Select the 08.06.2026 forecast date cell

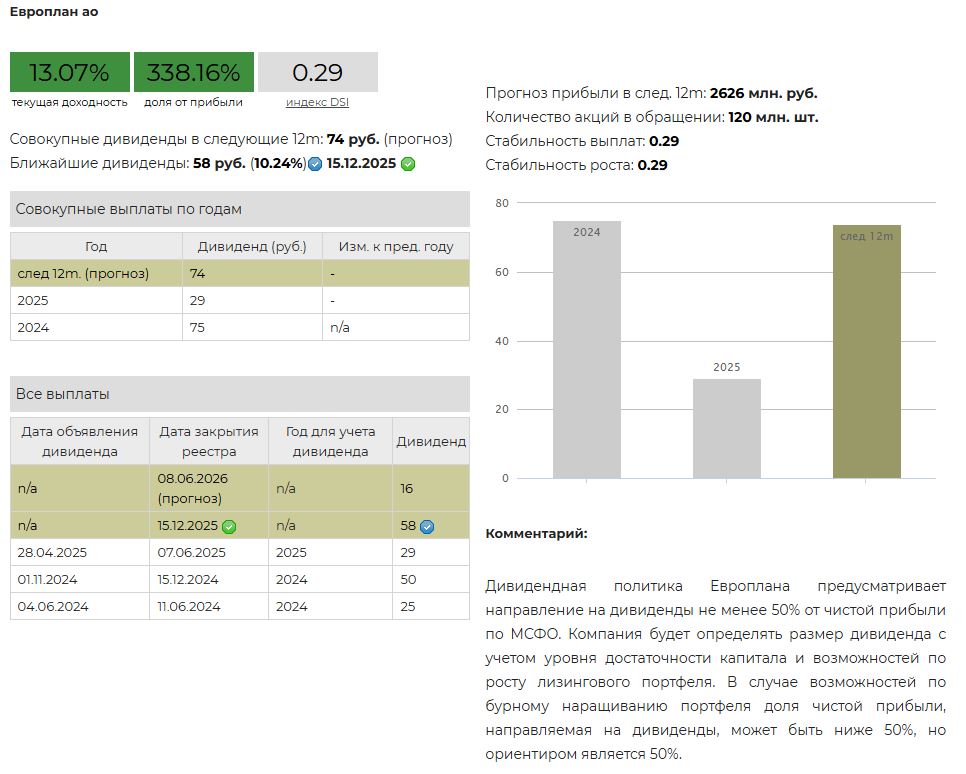(x=209, y=488)
